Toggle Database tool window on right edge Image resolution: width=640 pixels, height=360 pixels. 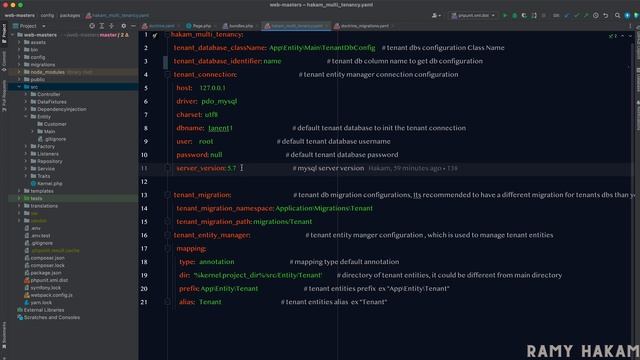point(637,80)
